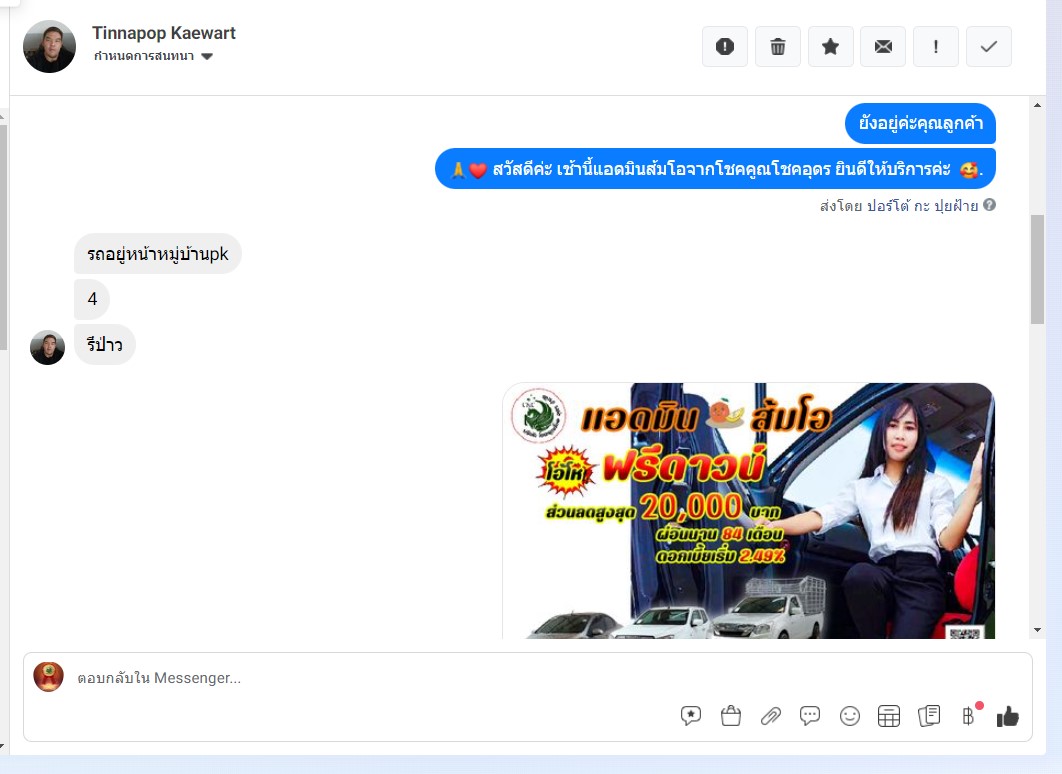
Task: Open saved replies speech bubble icon
Action: point(691,716)
